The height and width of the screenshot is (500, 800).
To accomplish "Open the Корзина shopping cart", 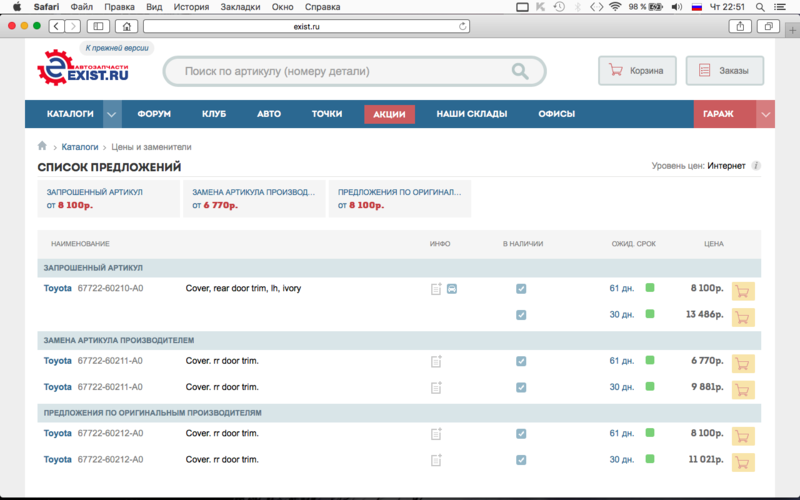I will pos(637,70).
